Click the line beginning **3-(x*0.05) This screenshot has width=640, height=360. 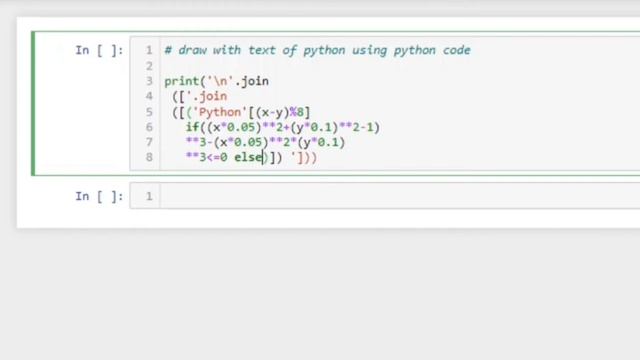click(265, 142)
